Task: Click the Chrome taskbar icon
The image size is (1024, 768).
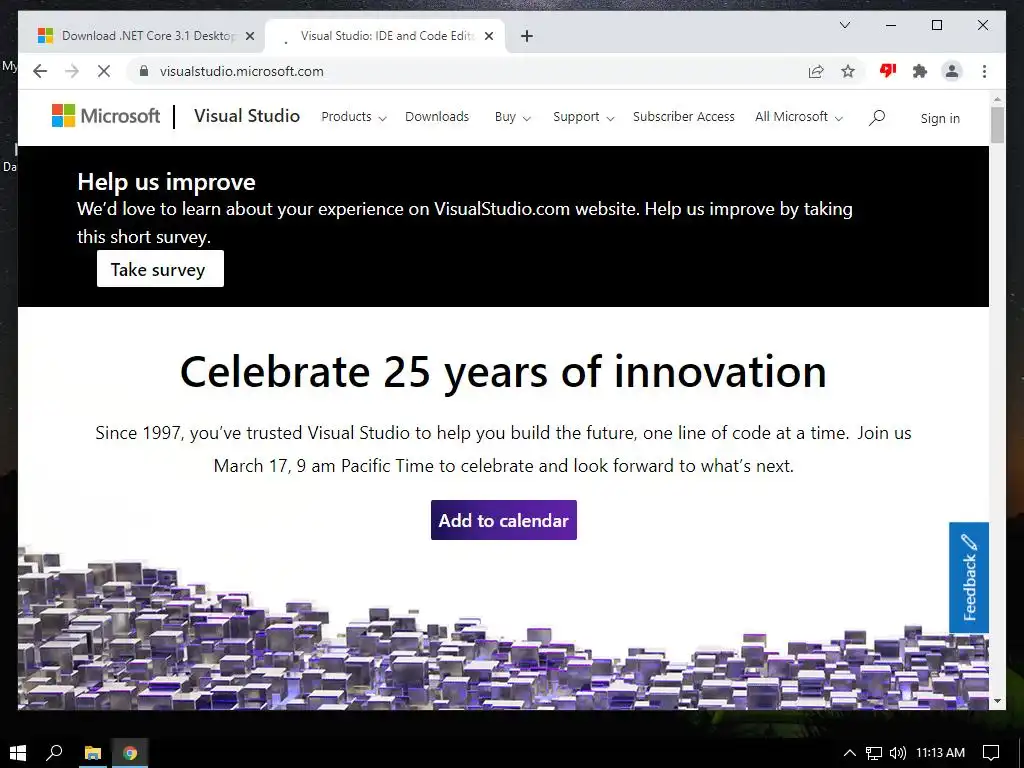Action: pyautogui.click(x=130, y=753)
